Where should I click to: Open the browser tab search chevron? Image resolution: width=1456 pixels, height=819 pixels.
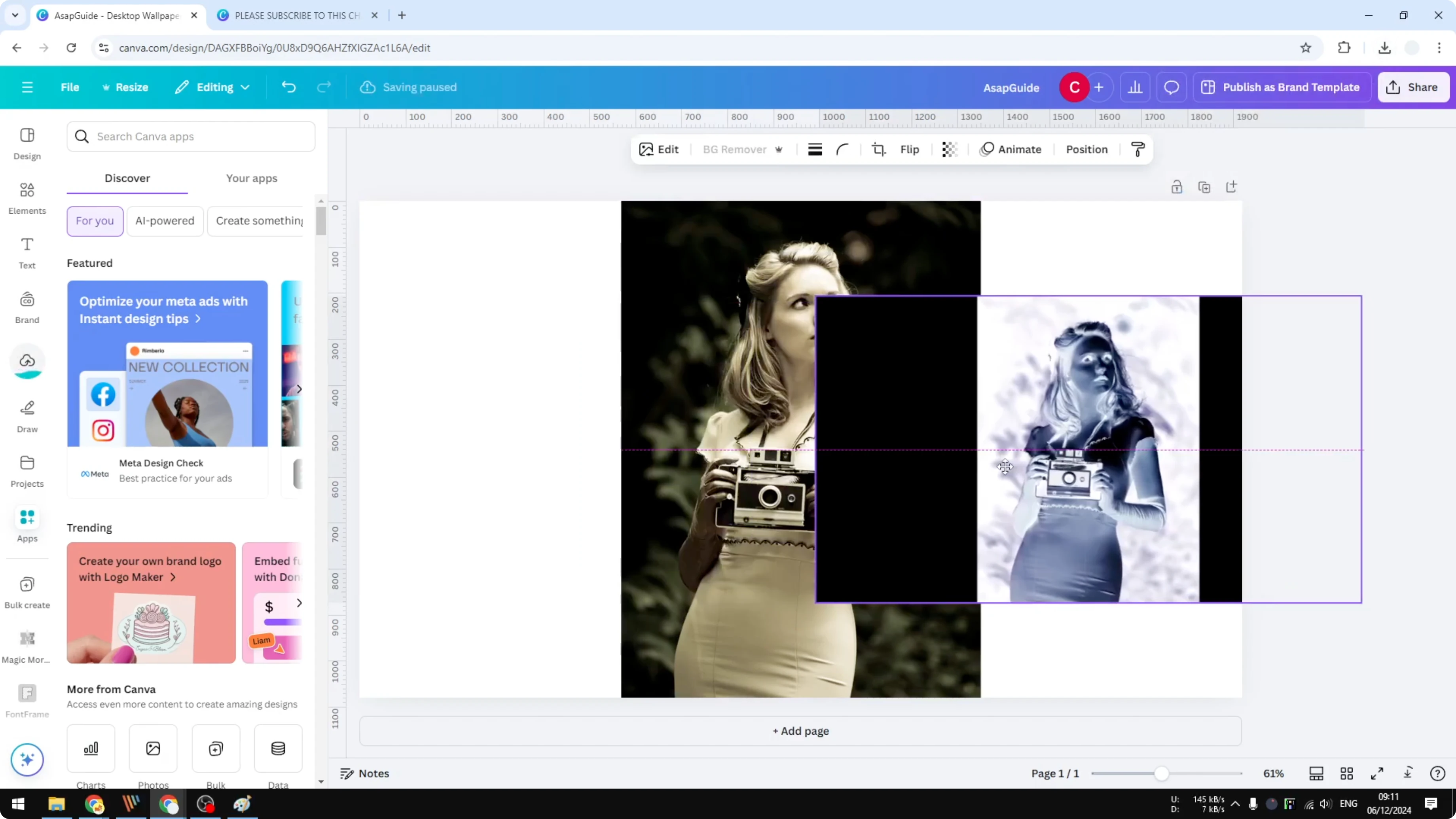pos(15,15)
